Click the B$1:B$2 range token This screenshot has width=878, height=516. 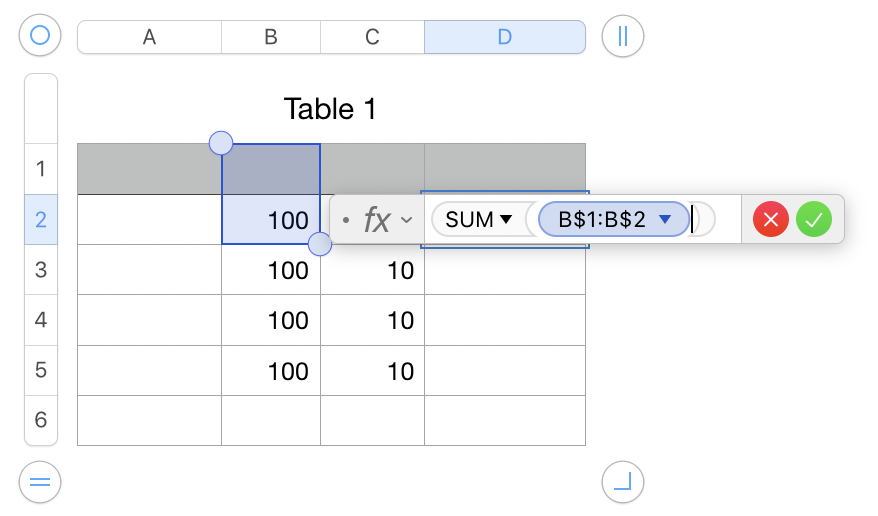tap(603, 220)
